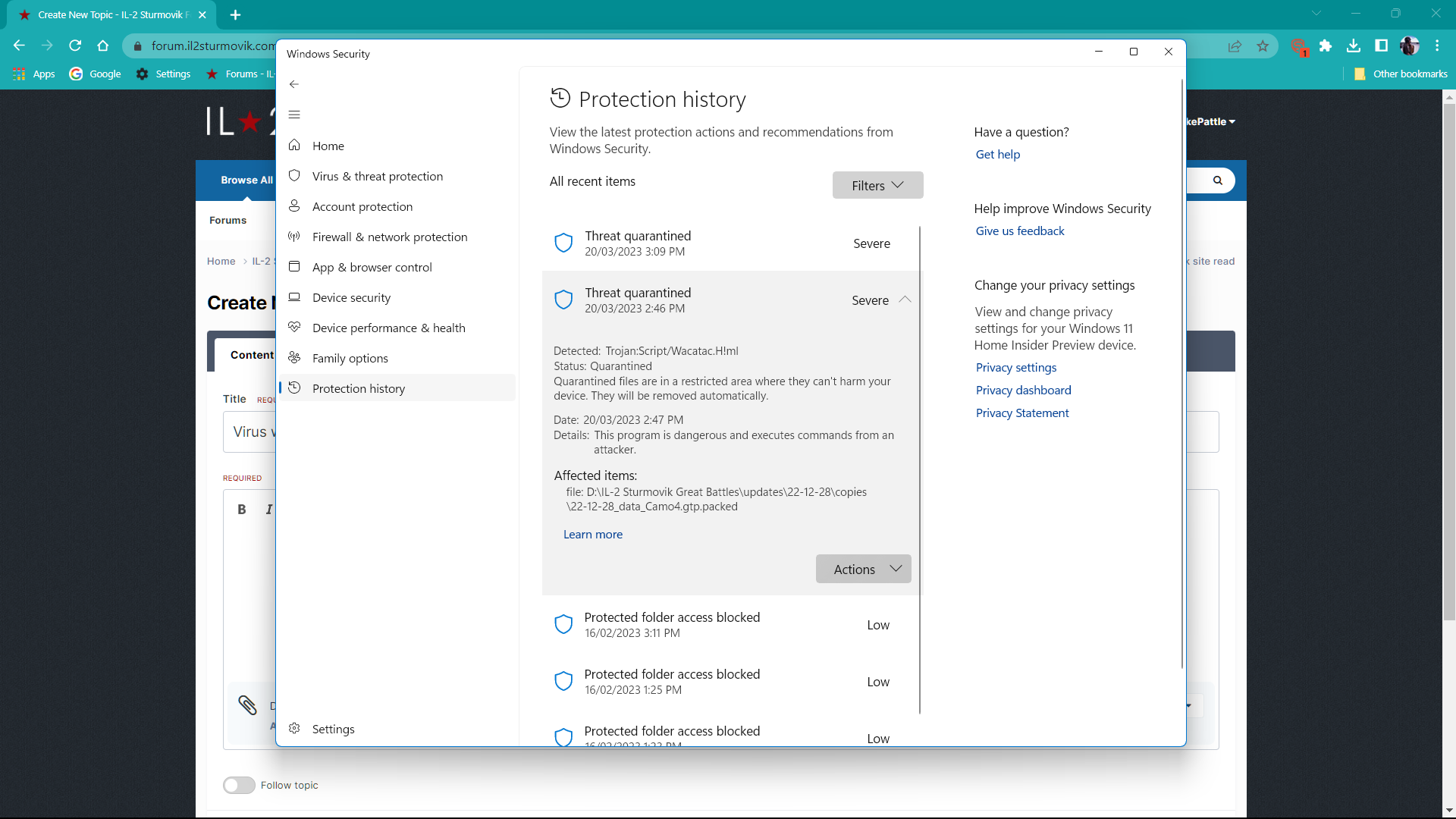
Task: Open Chrome profile avatar
Action: point(1410,46)
